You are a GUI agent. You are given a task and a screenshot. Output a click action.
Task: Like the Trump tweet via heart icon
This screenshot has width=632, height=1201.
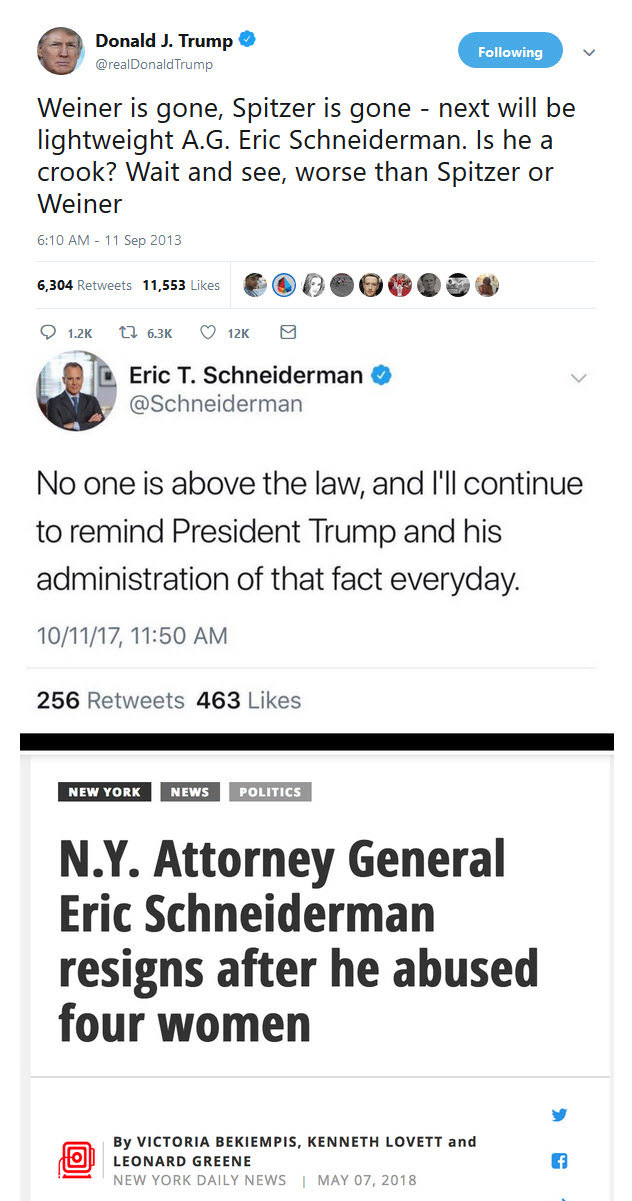point(209,332)
